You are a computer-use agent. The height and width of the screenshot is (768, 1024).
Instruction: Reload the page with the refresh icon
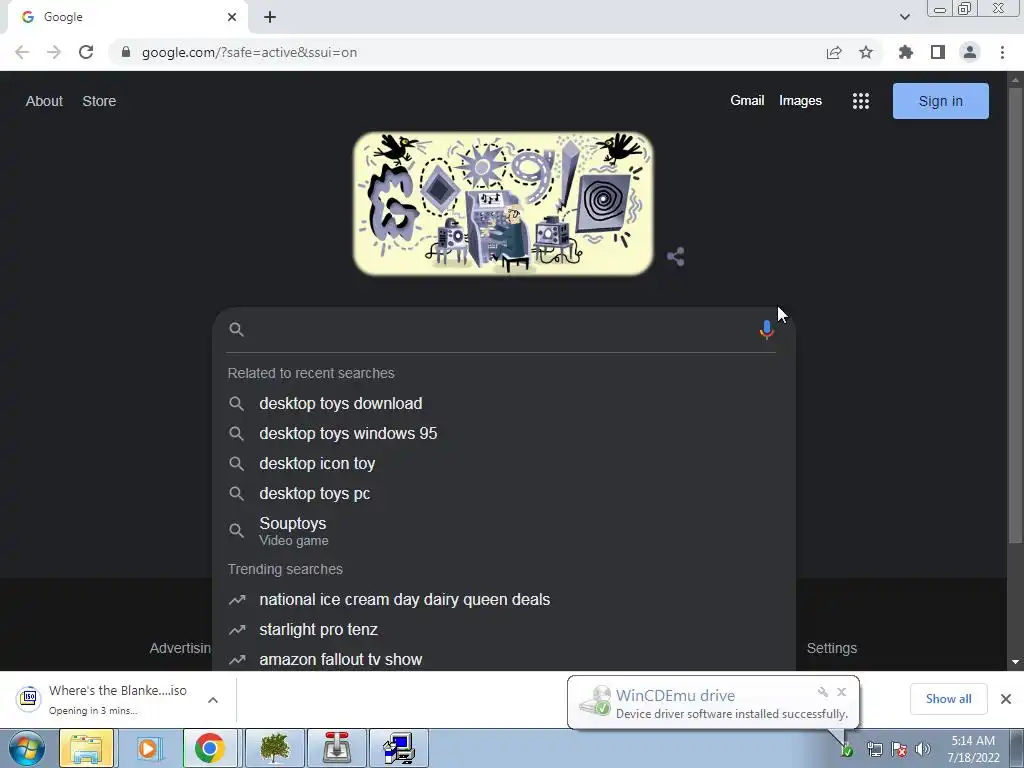(86, 52)
